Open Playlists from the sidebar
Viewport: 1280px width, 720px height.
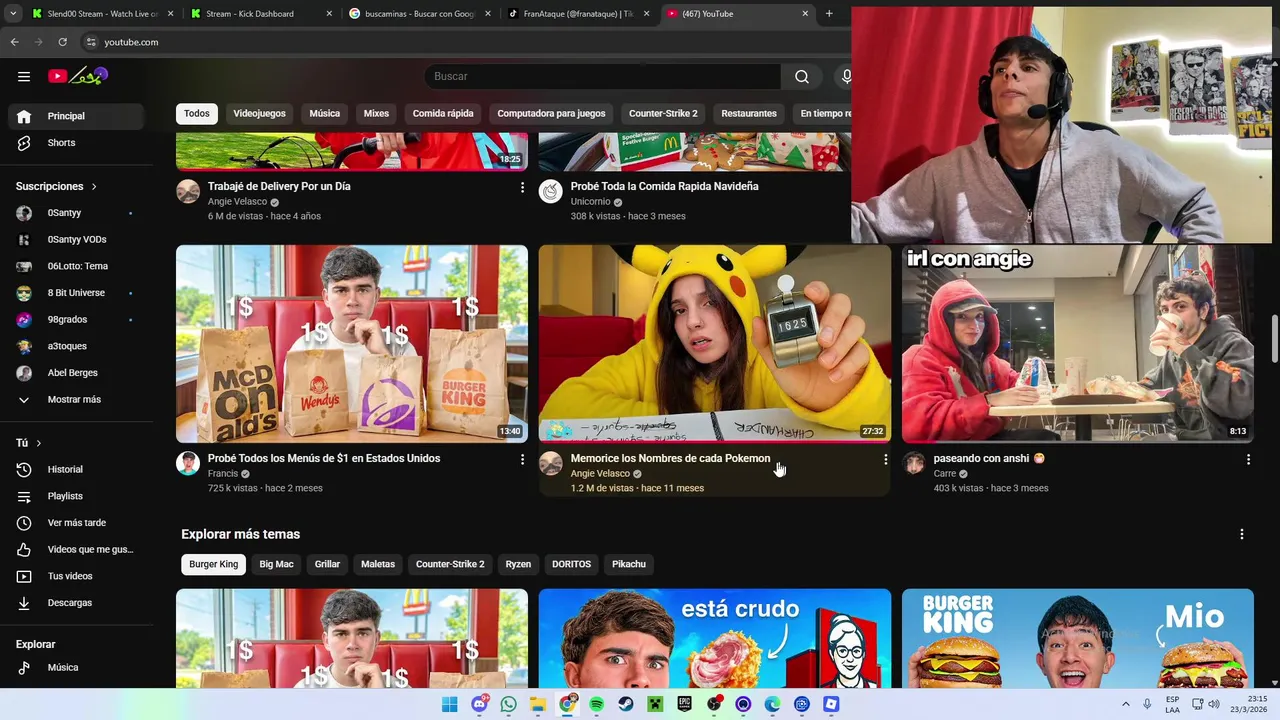tap(76, 496)
